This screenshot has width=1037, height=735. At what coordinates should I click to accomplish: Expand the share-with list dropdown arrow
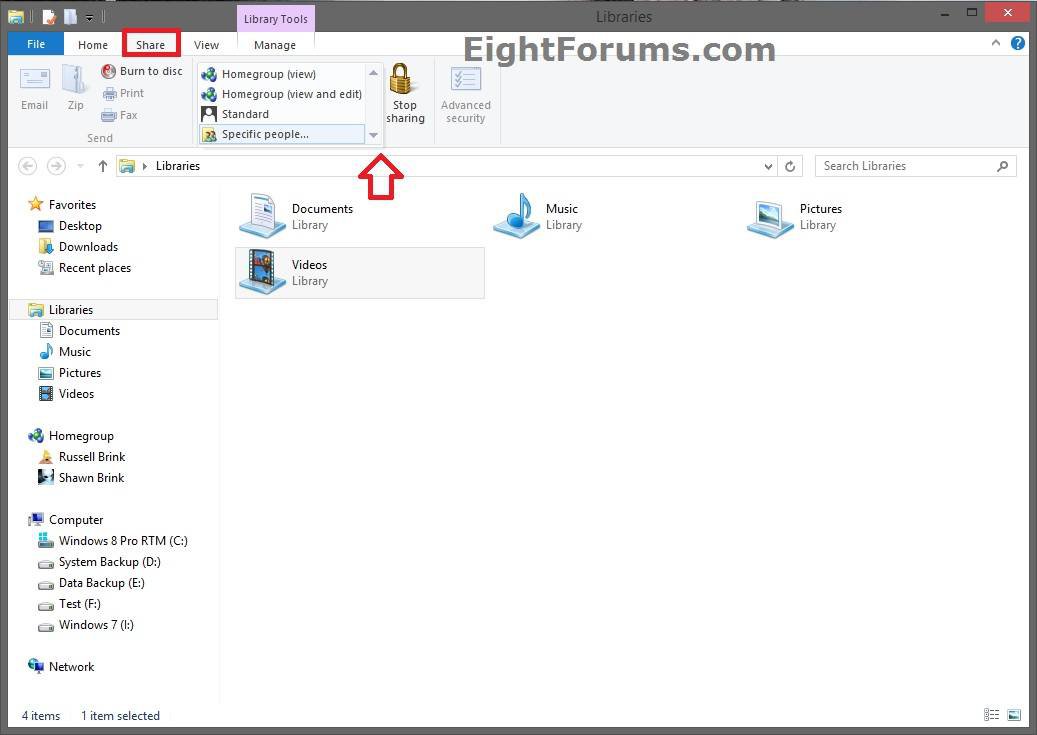[374, 135]
